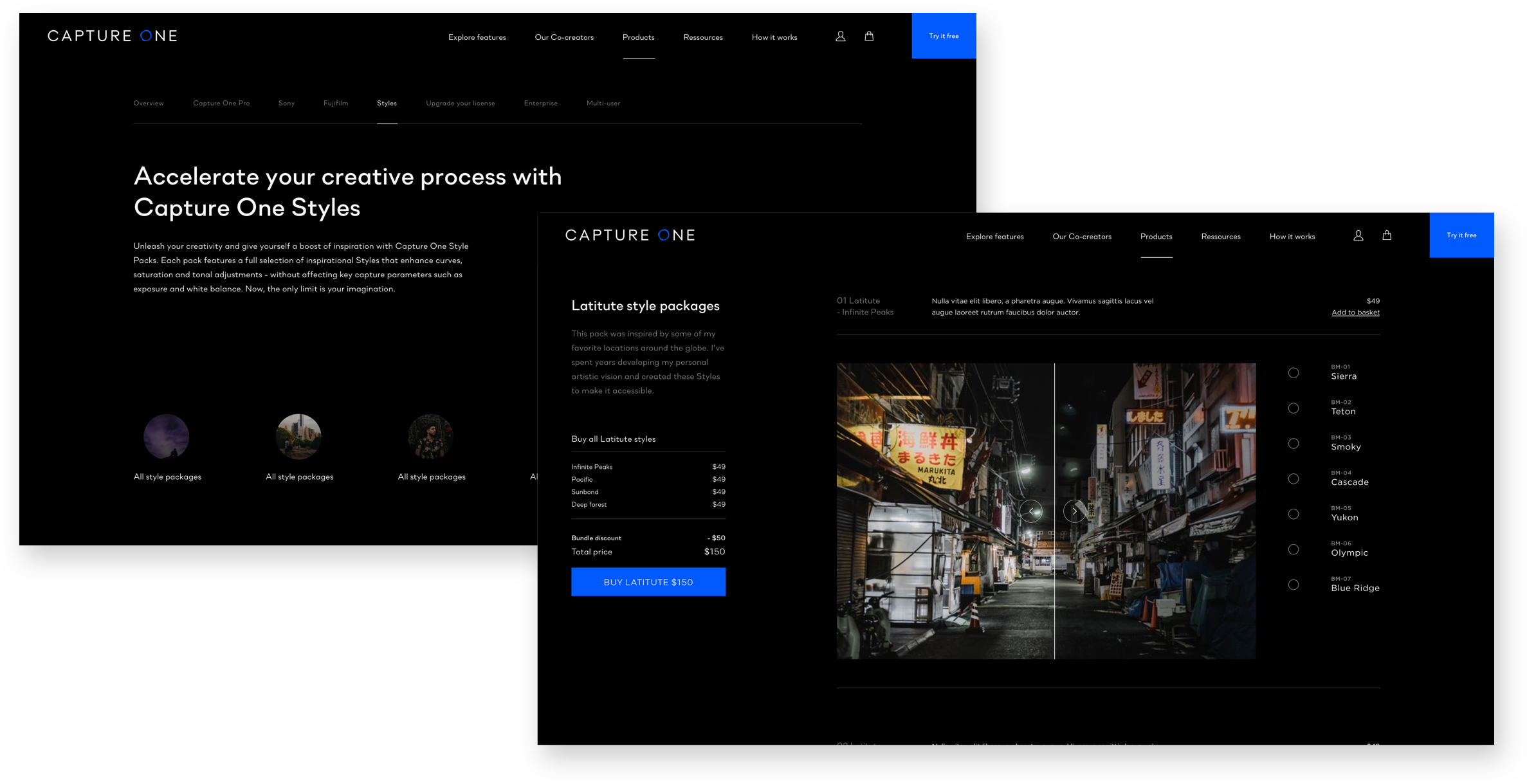Viewport: 1527px width, 784px height.
Task: Click the next arrow on image comparison
Action: [x=1075, y=511]
